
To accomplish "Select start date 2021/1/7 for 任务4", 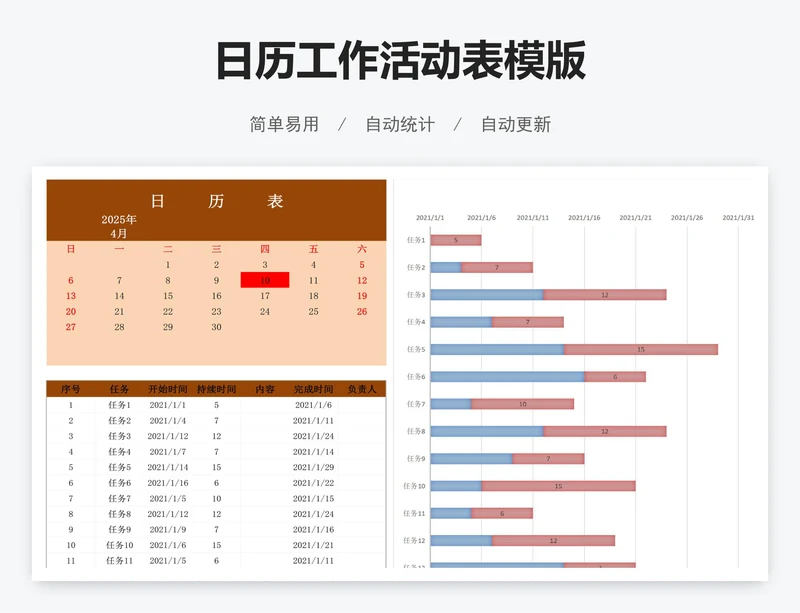I will pyautogui.click(x=168, y=452).
